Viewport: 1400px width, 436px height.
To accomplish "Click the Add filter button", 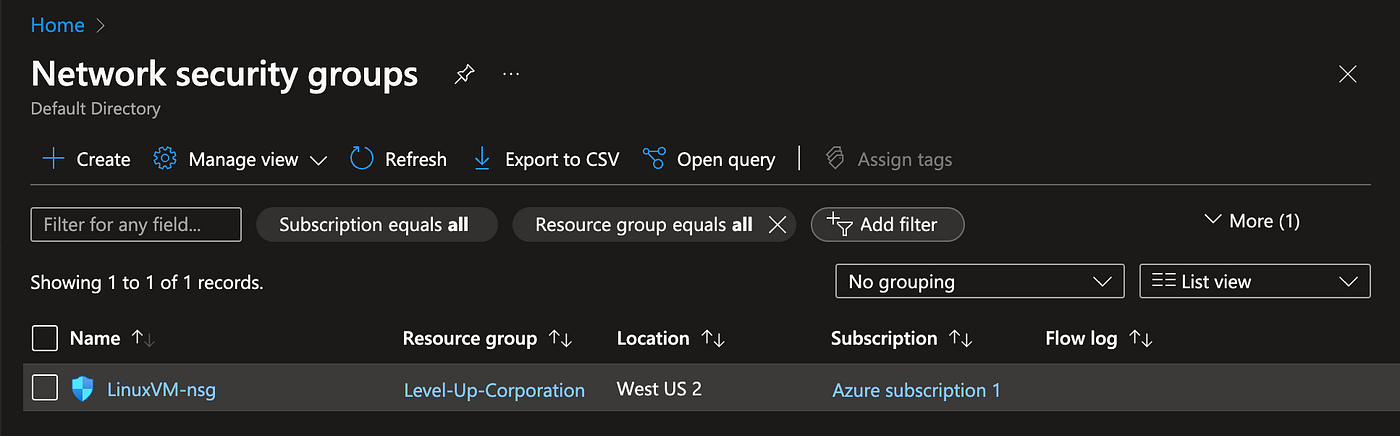I will 887,225.
